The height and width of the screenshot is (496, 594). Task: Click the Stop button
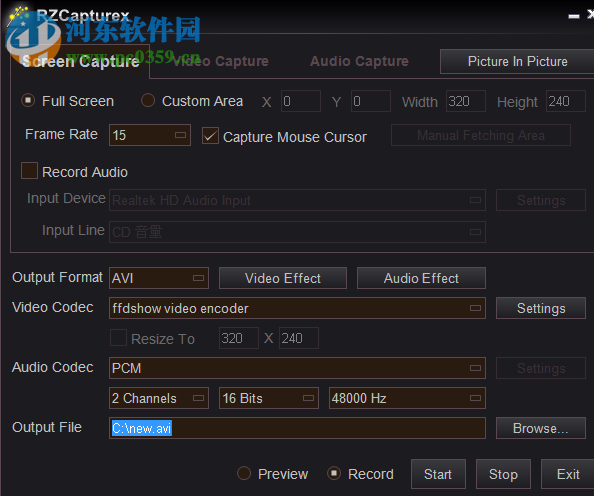click(503, 474)
